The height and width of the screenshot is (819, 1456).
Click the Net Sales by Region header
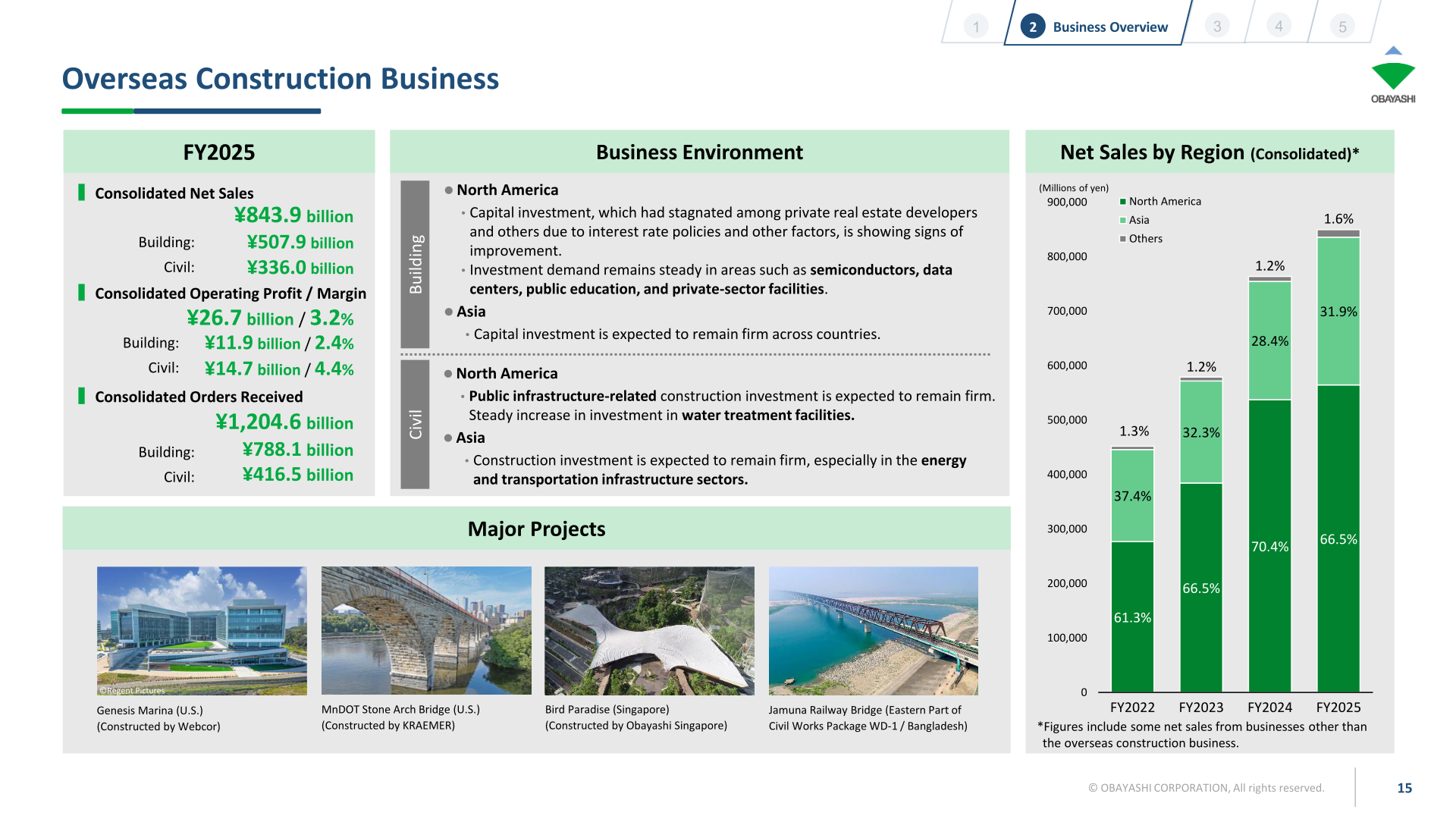pyautogui.click(x=1210, y=152)
